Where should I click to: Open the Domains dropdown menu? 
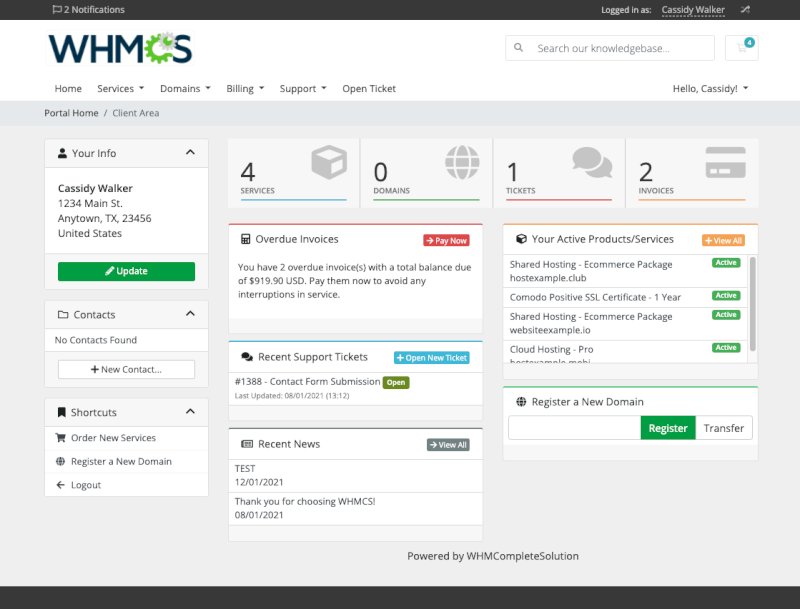coord(185,89)
